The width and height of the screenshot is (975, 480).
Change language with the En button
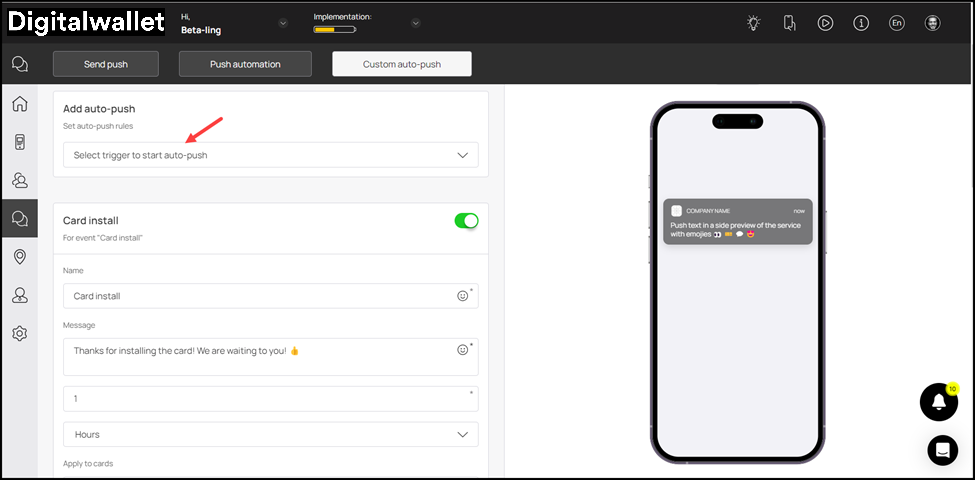[896, 23]
